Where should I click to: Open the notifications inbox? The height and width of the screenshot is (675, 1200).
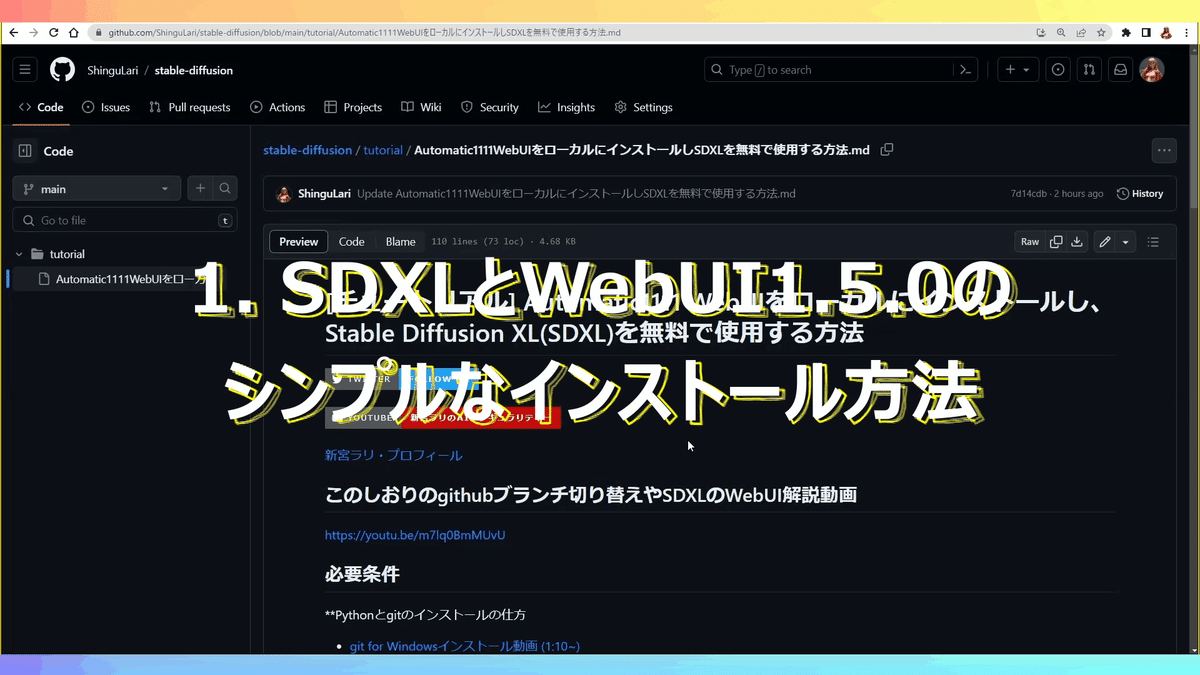click(x=1121, y=70)
